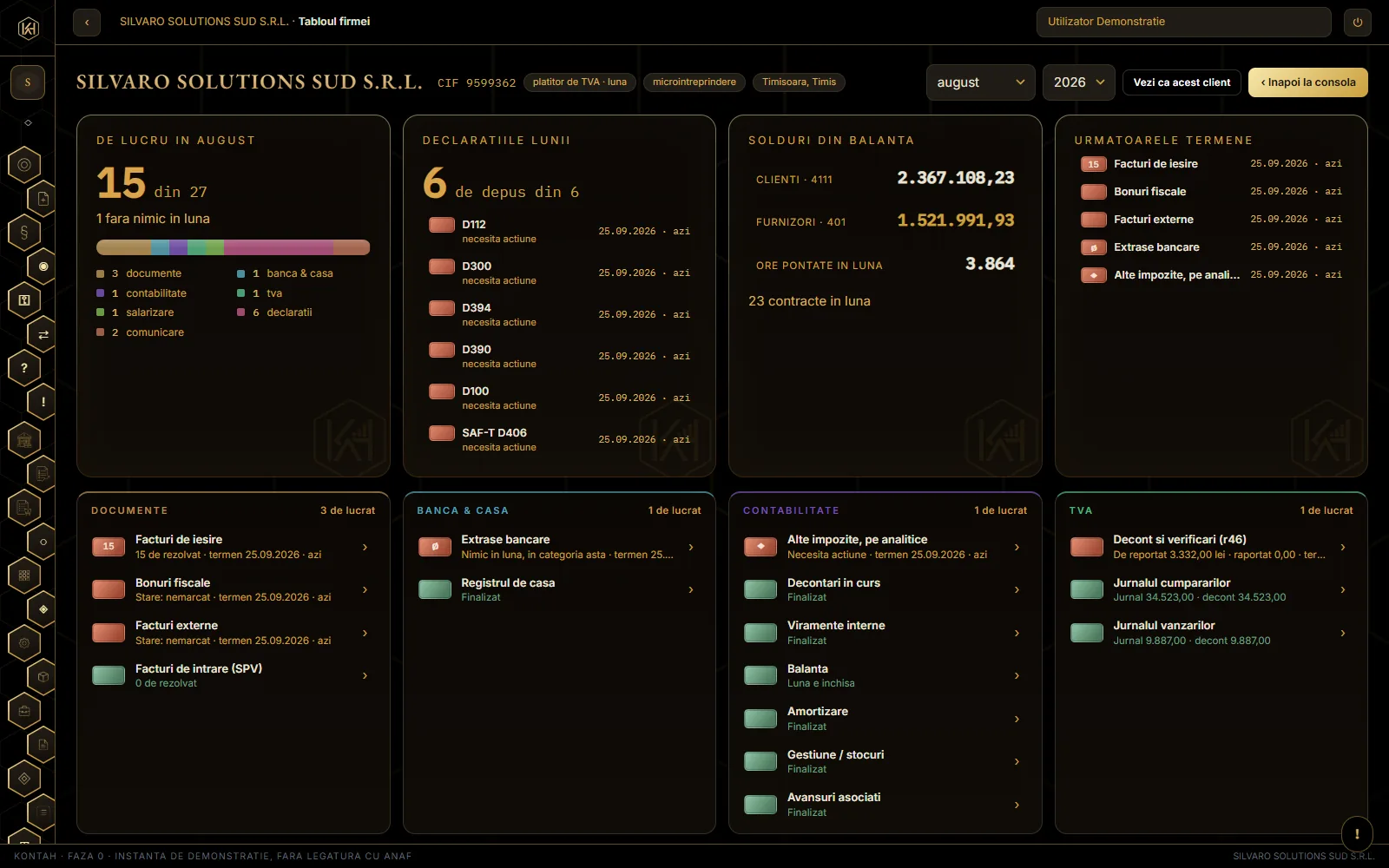The width and height of the screenshot is (1389, 868).
Task: Open the august month dropdown
Action: point(980,82)
